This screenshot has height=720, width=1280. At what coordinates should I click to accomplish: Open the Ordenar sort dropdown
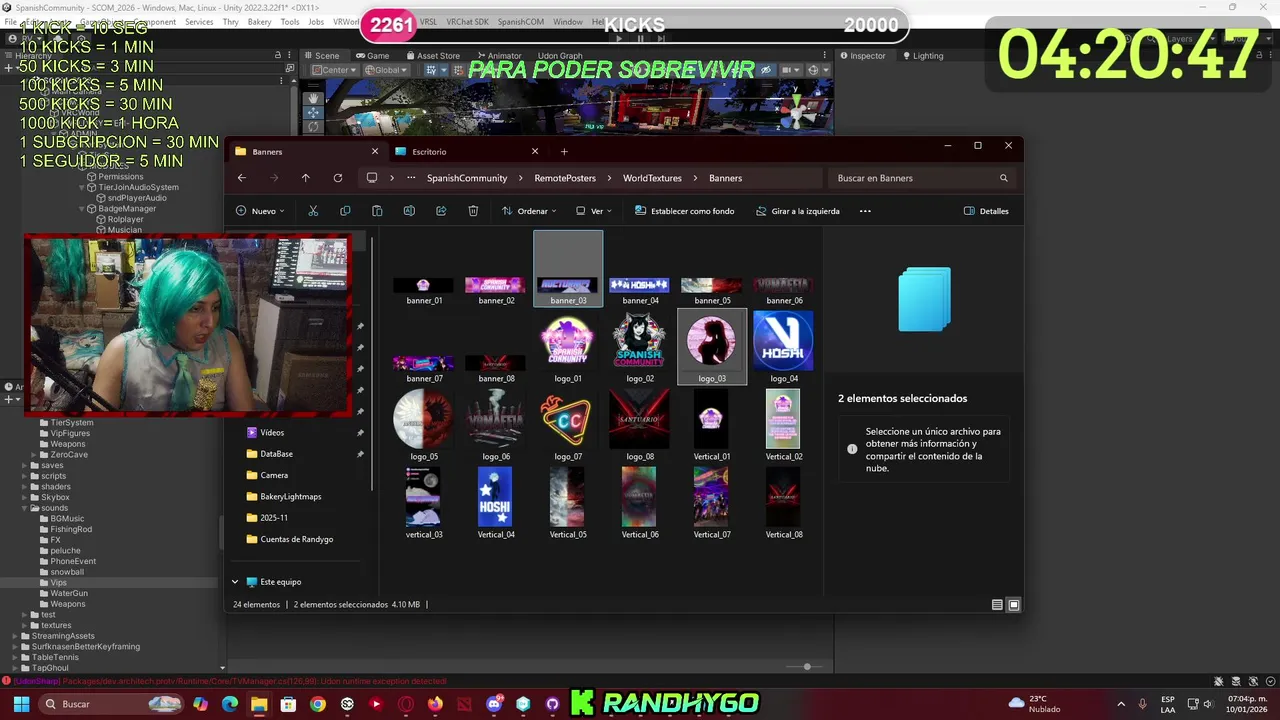(x=530, y=211)
